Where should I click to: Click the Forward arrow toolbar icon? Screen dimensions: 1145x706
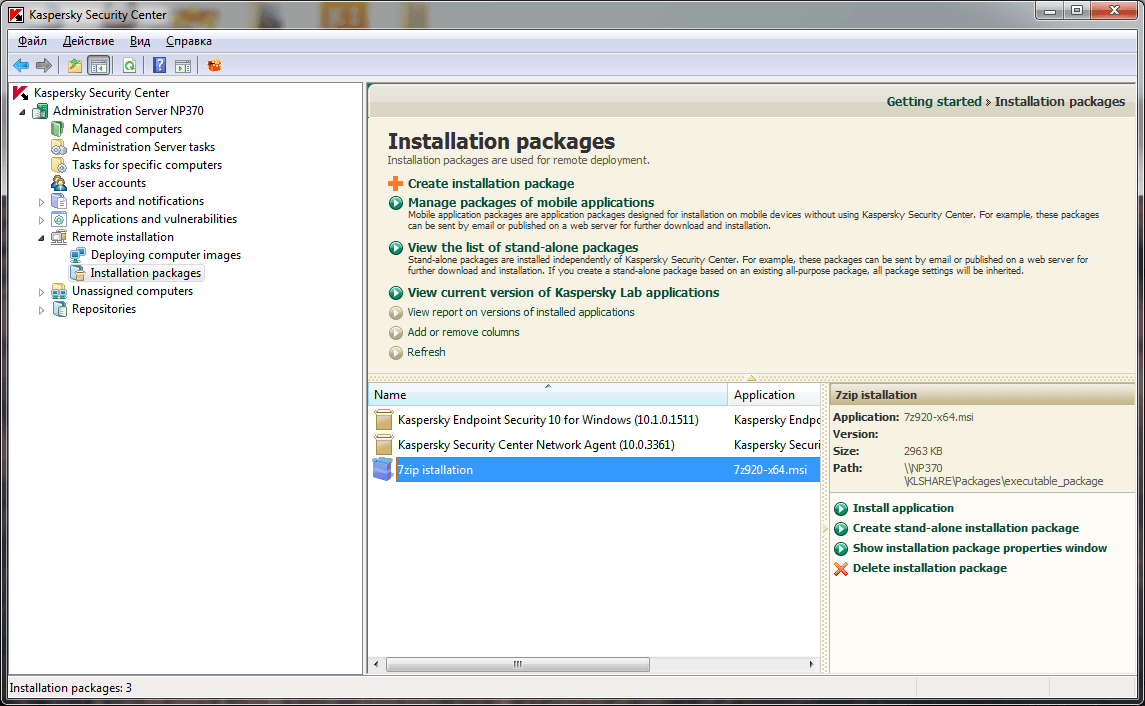[45, 66]
